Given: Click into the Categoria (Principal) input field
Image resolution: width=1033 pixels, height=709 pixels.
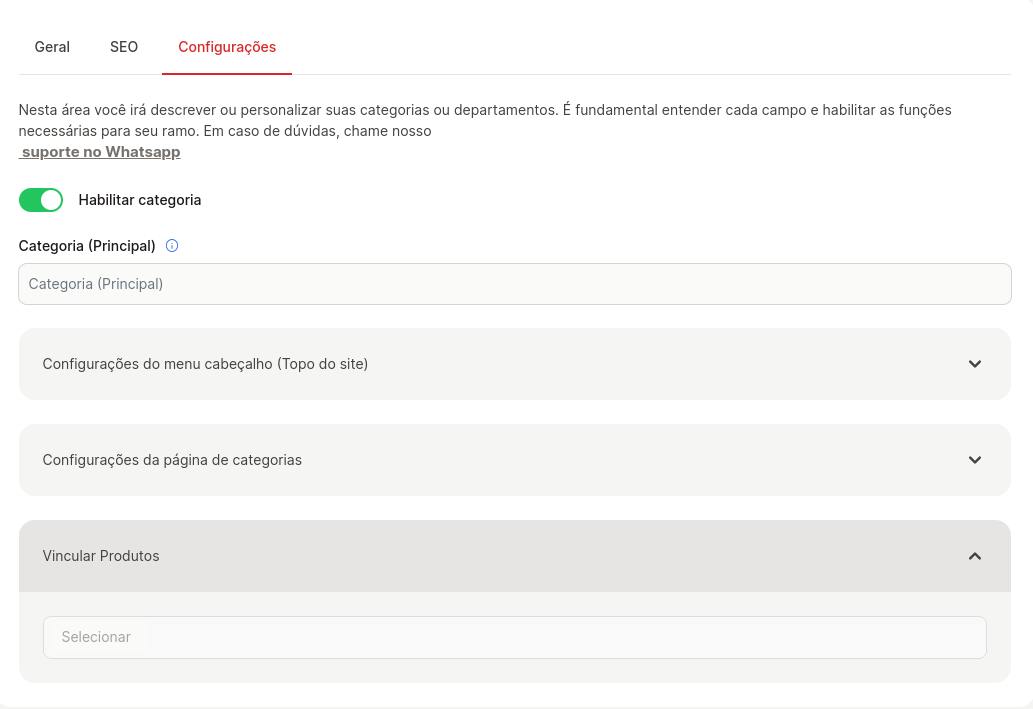Looking at the screenshot, I should click(x=515, y=284).
